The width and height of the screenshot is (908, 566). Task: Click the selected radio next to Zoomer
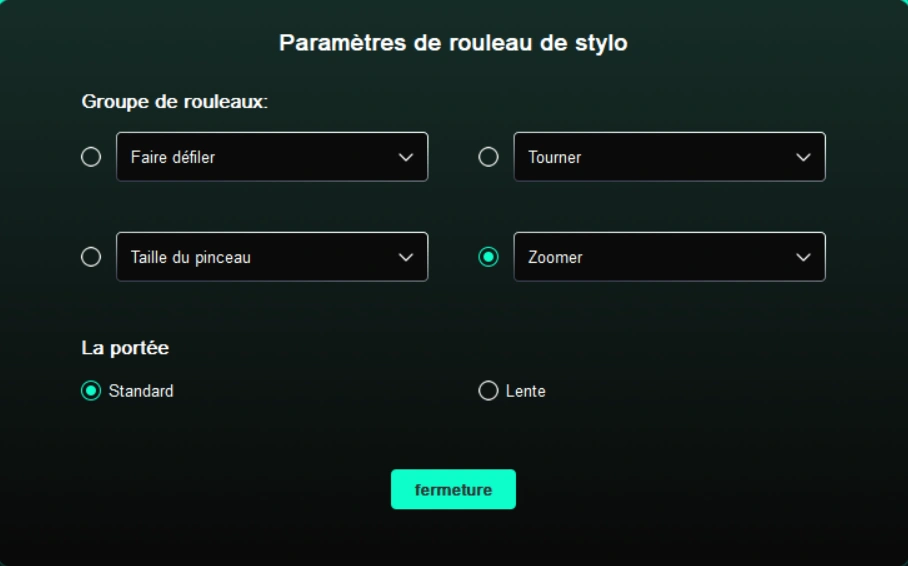tap(489, 257)
